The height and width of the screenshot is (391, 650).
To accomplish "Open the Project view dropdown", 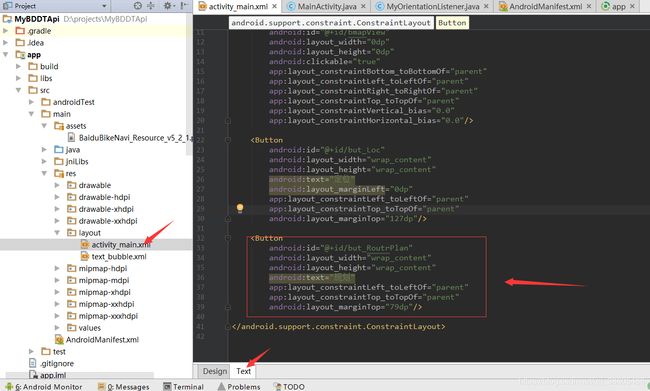I will click(104, 6).
